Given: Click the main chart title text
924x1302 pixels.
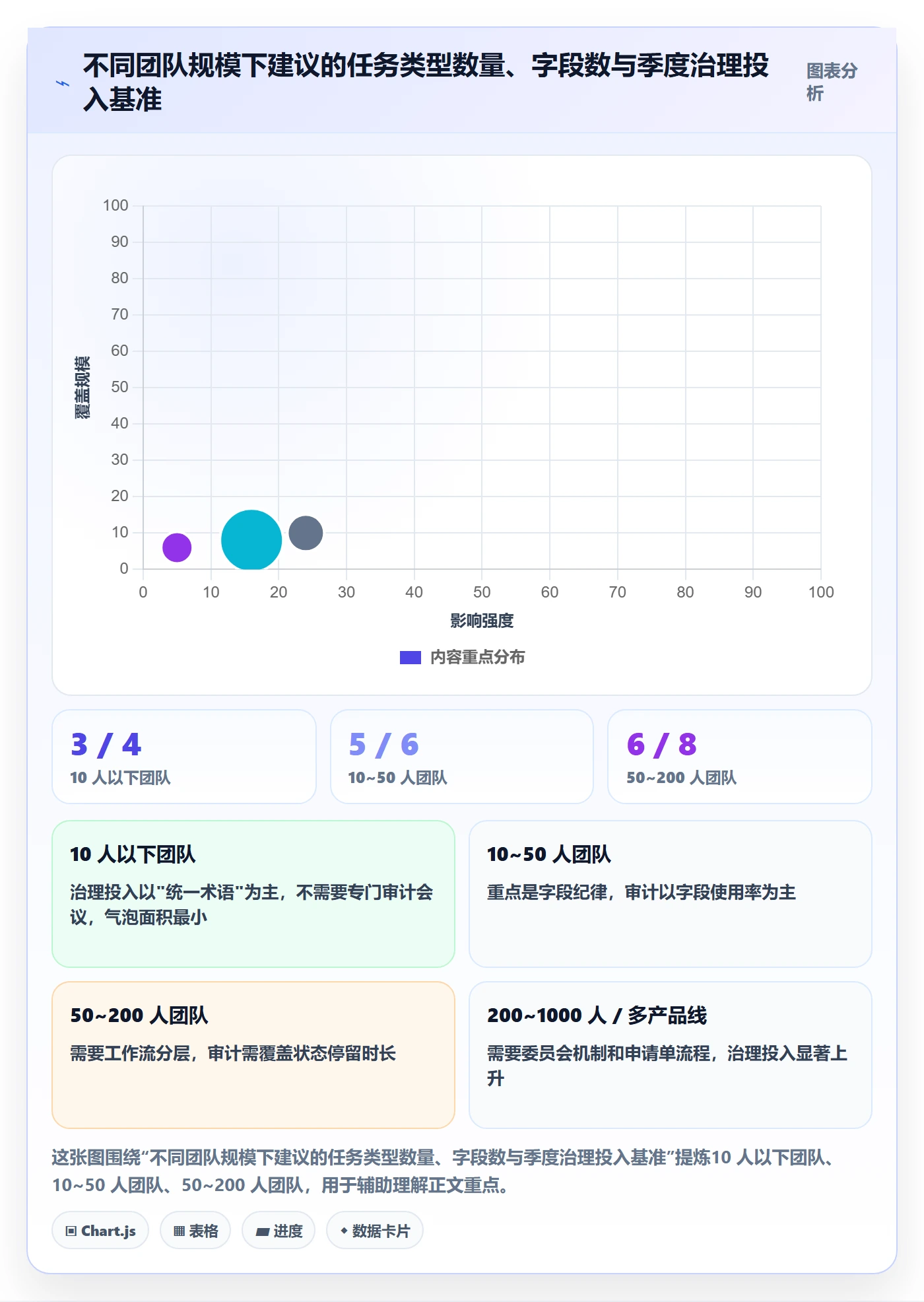Looking at the screenshot, I should (x=426, y=83).
